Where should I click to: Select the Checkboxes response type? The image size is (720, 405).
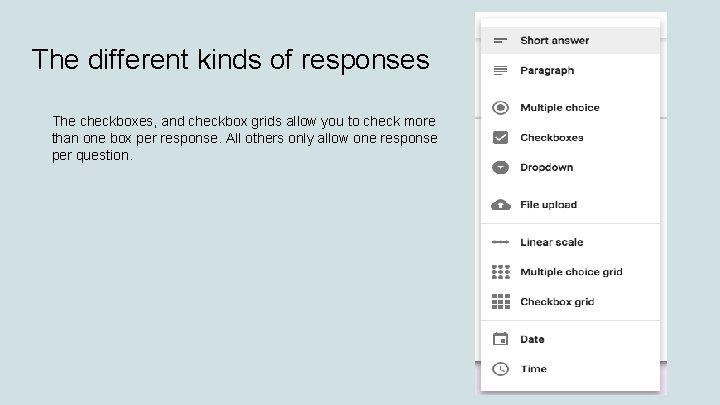(551, 138)
